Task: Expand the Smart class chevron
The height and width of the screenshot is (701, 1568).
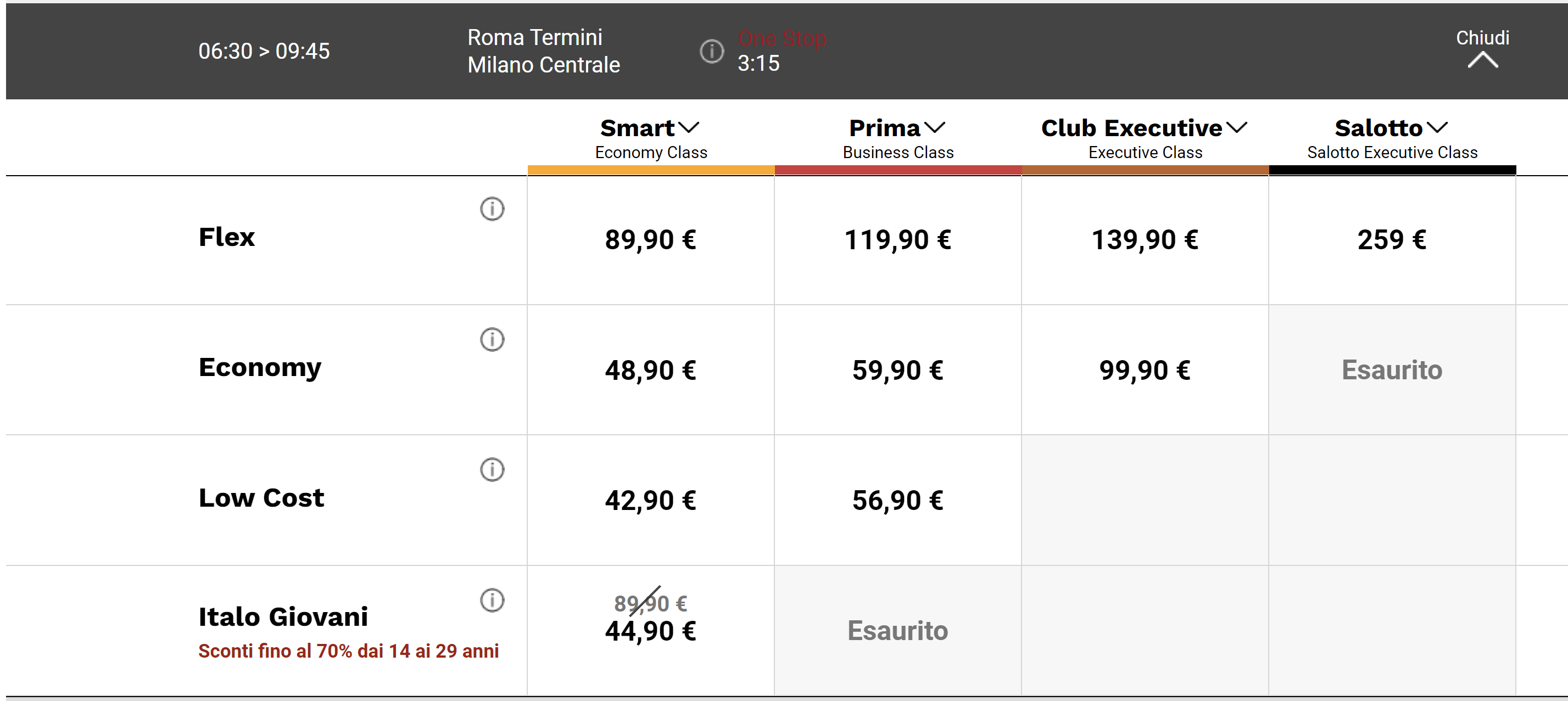Action: coord(689,128)
